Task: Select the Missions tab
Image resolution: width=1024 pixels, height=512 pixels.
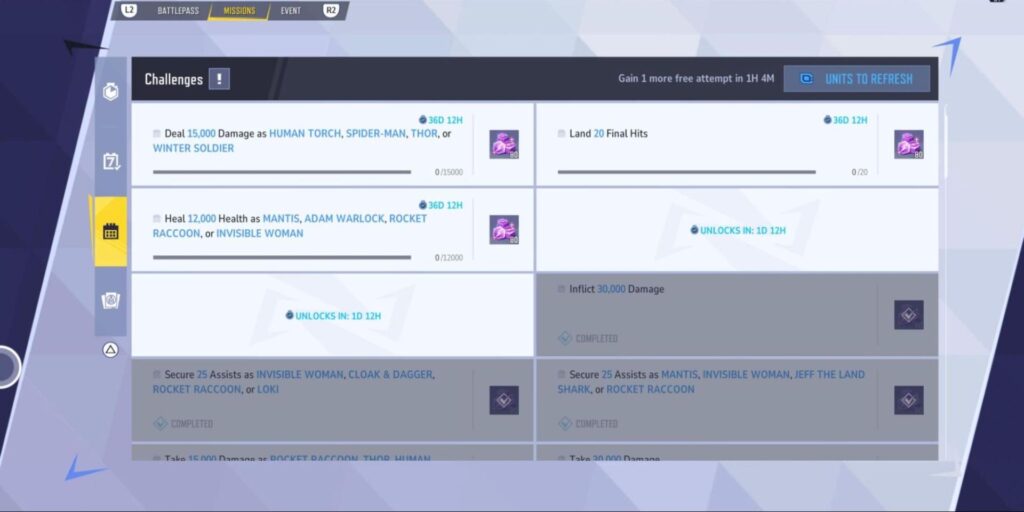Action: (239, 11)
